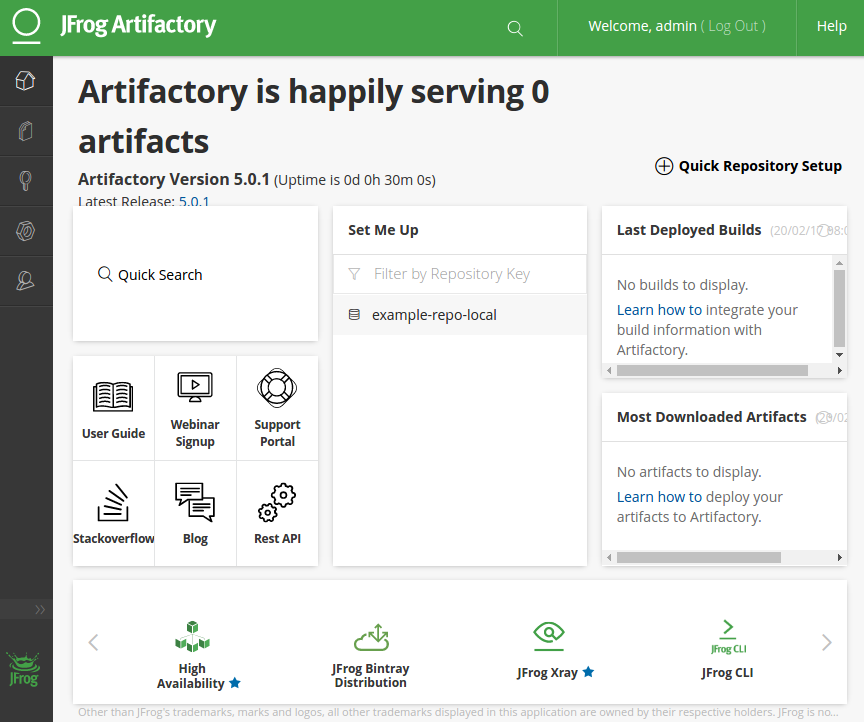Click the Log Out link
The height and width of the screenshot is (722, 864).
tap(733, 26)
